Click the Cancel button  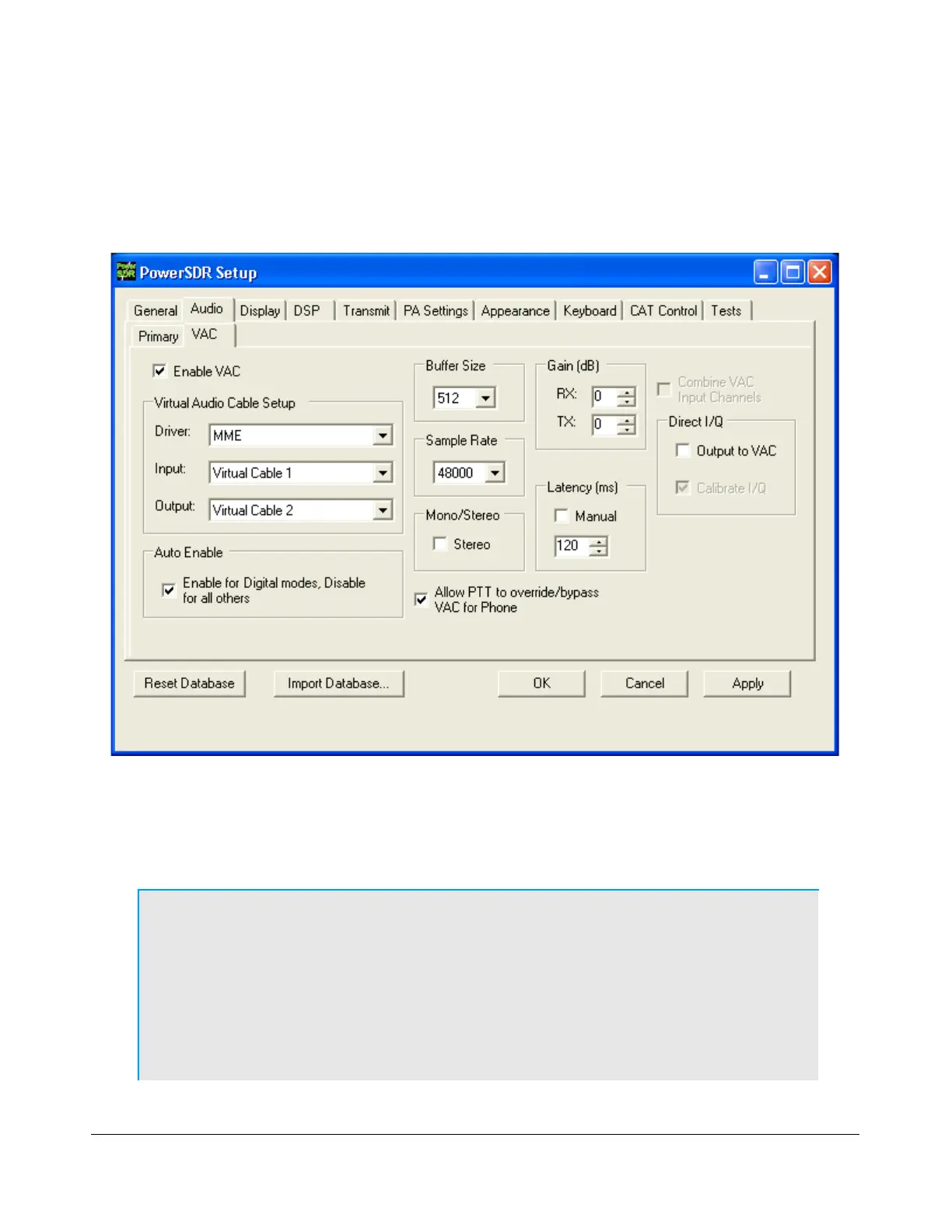click(644, 684)
